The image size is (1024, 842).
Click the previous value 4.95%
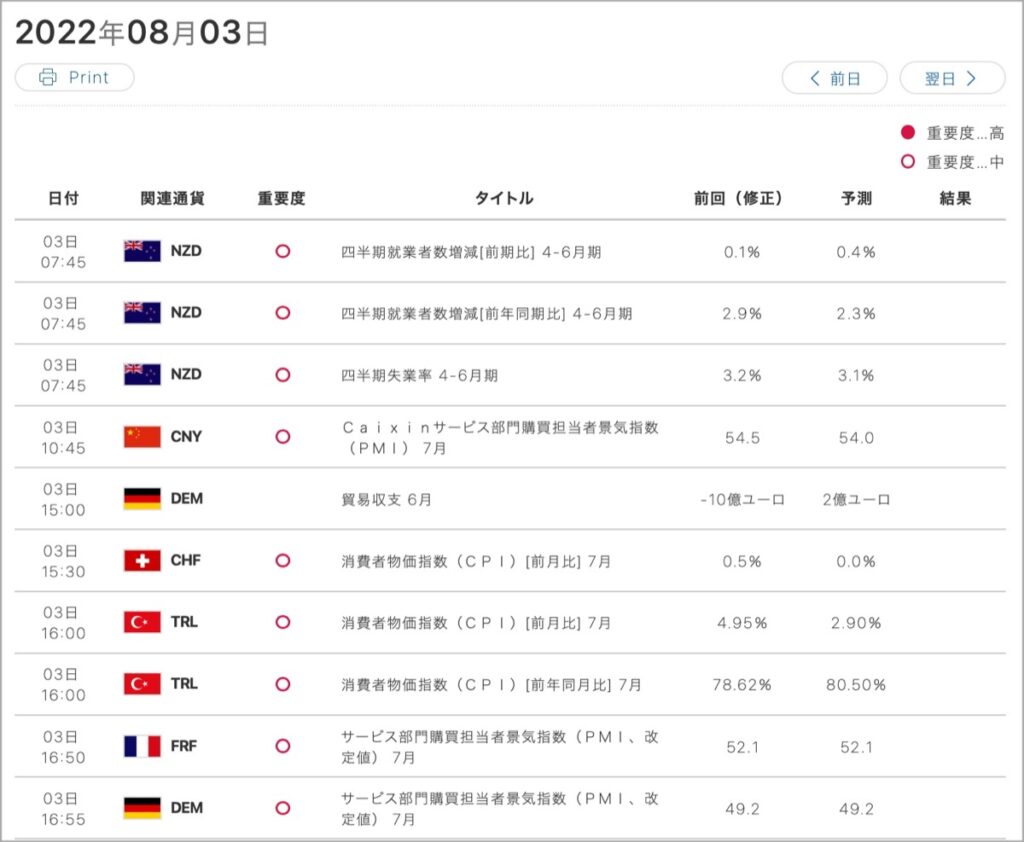pyautogui.click(x=742, y=623)
